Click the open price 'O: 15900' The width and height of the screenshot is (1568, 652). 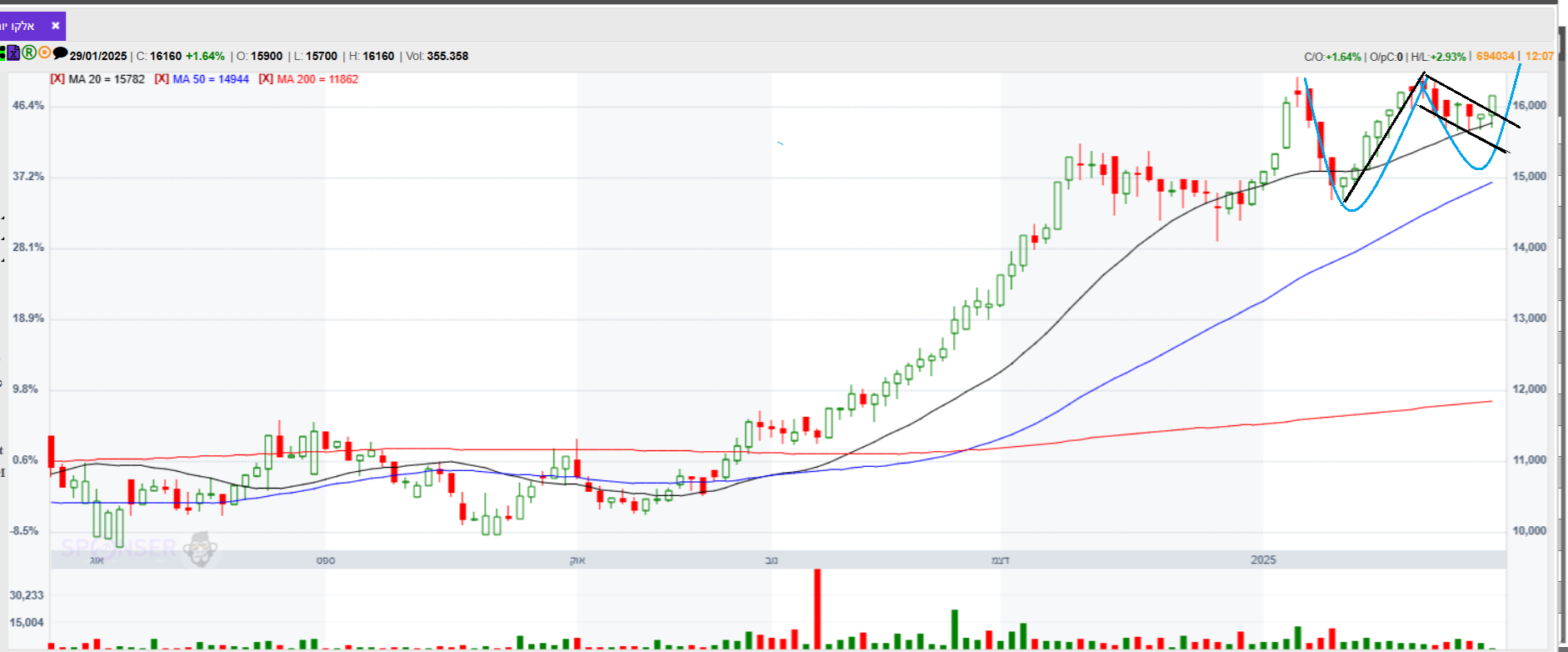coord(260,56)
